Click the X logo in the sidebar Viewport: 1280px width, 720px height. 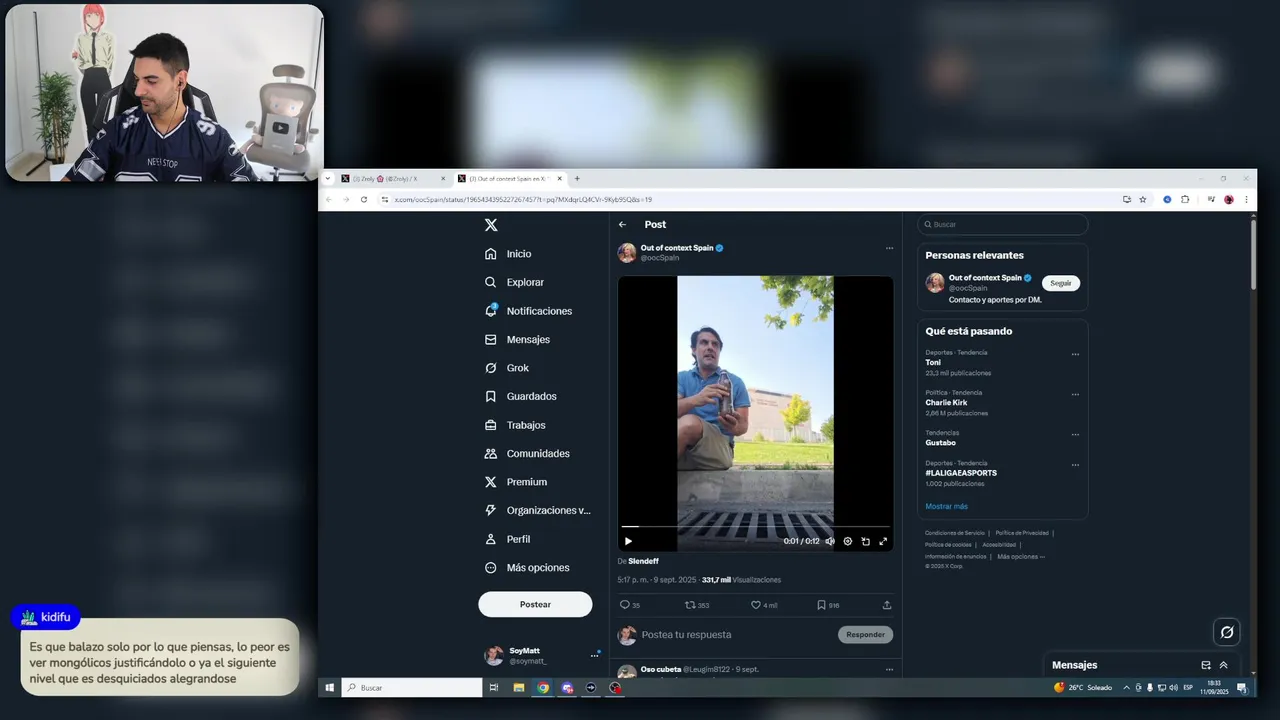[x=491, y=225]
